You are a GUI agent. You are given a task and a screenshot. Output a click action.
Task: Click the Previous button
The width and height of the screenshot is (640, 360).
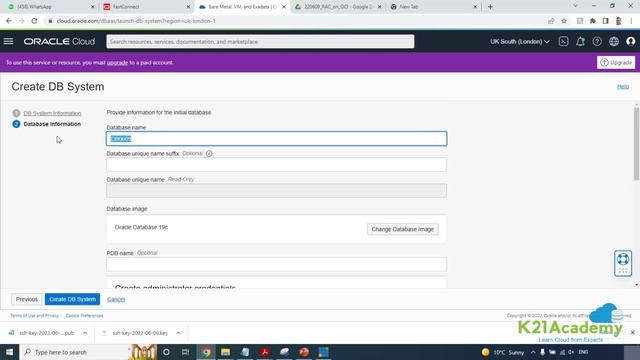(27, 299)
